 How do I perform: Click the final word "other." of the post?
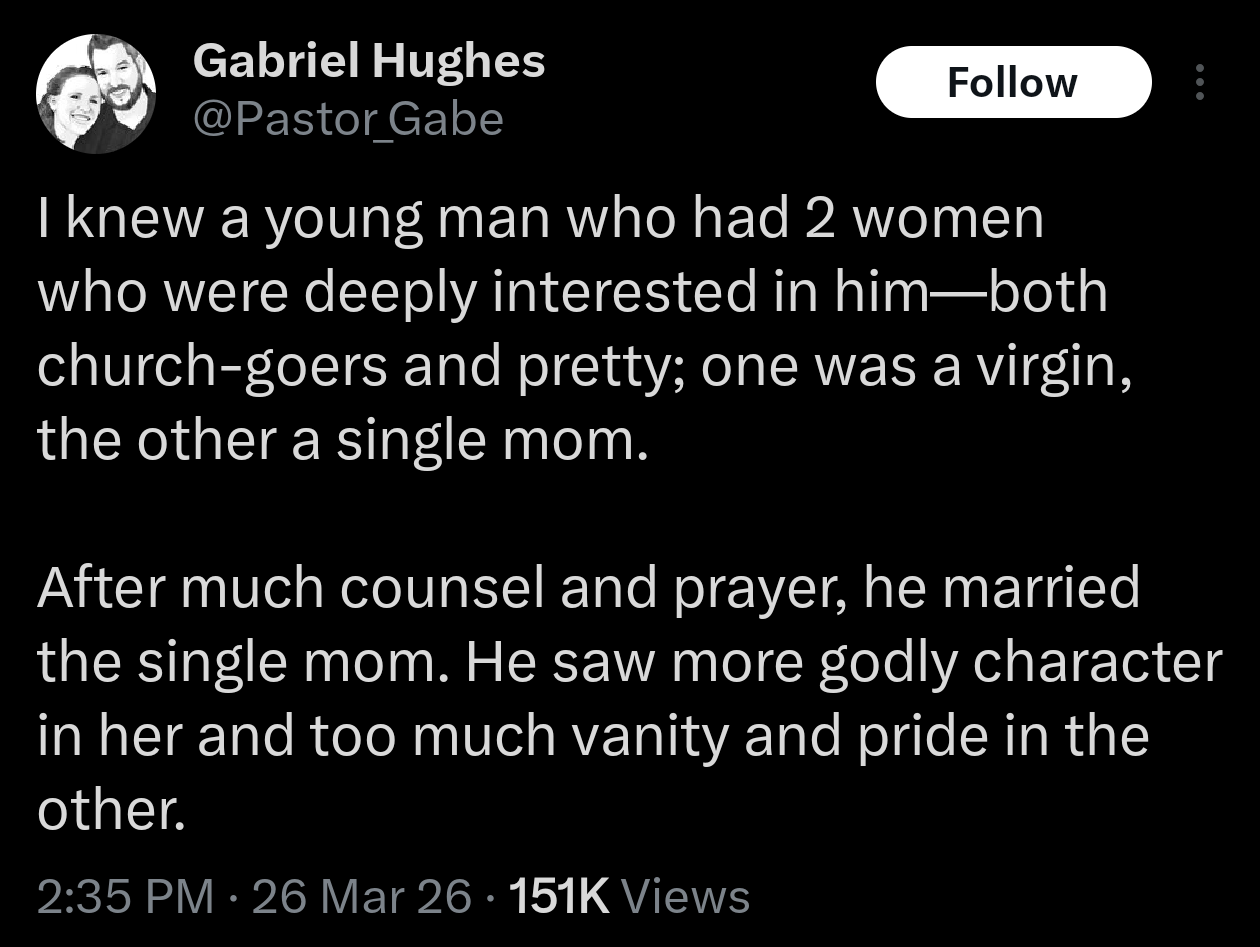(112, 808)
